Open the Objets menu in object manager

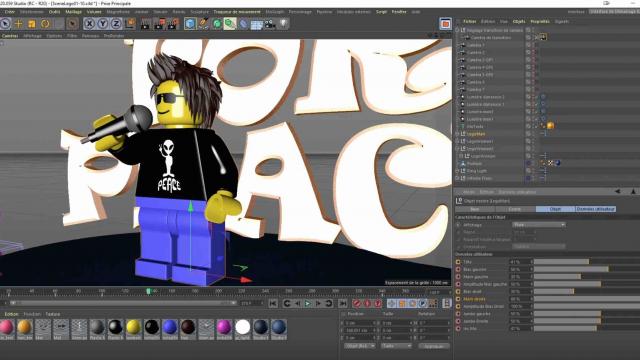pyautogui.click(x=519, y=21)
